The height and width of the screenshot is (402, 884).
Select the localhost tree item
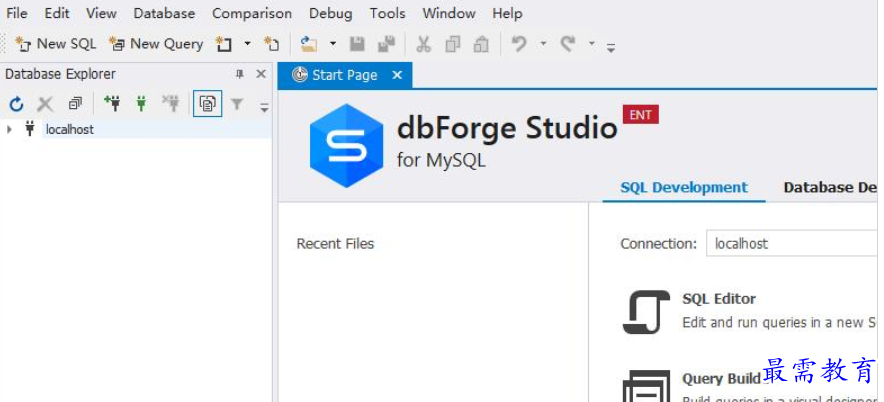[70, 130]
